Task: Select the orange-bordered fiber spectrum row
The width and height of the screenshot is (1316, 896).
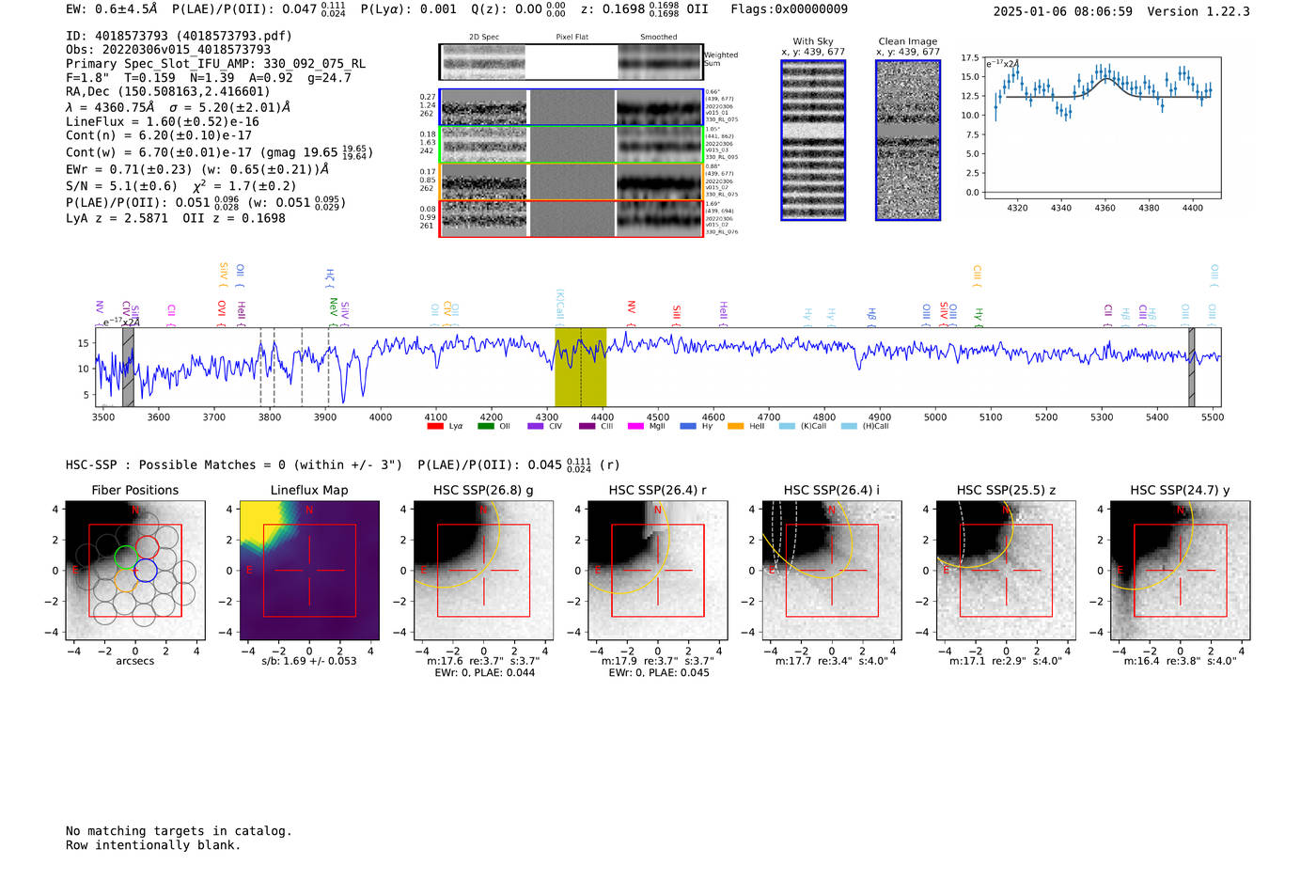Action: 571,181
